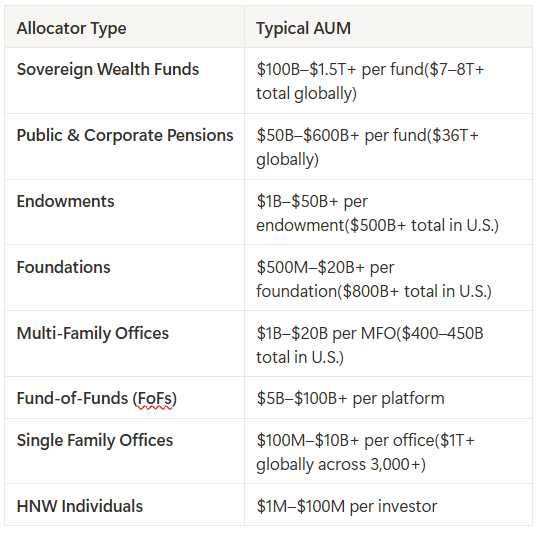Image resolution: width=536 pixels, height=533 pixels.
Task: Click the Foundations row label
Action: click(64, 267)
